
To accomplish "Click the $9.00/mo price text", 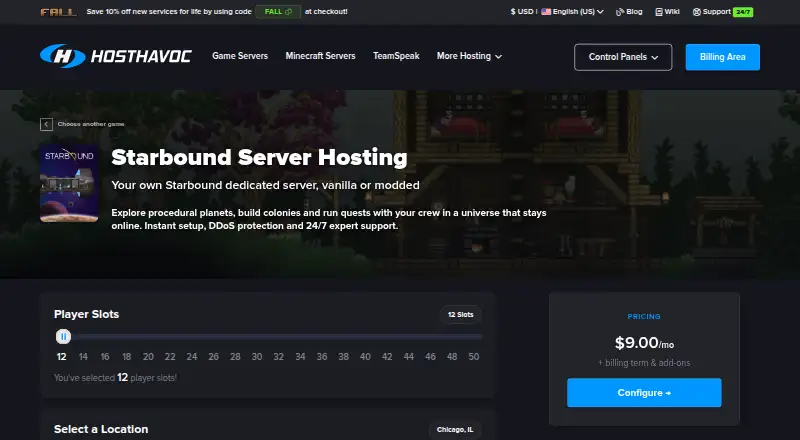I will click(644, 343).
